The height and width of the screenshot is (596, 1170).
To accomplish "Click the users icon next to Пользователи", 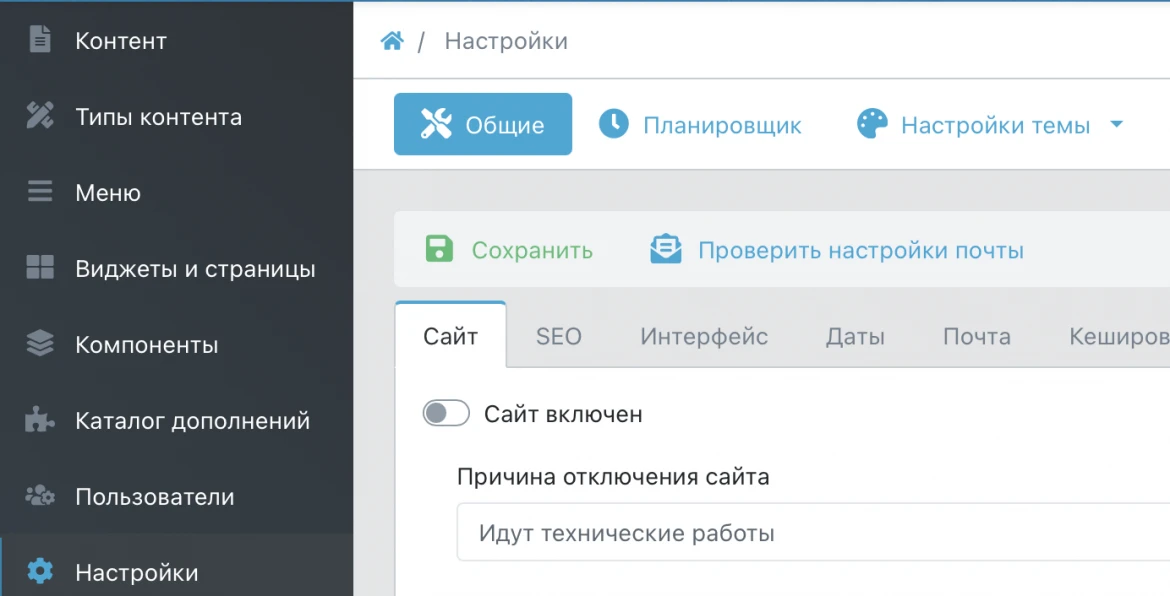I will (38, 496).
